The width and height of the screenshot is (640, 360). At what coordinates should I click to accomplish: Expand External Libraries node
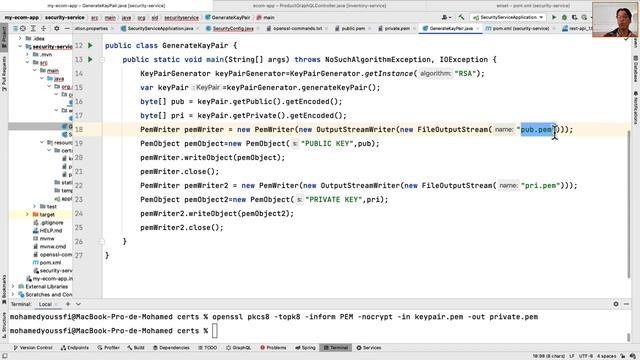click(13, 287)
